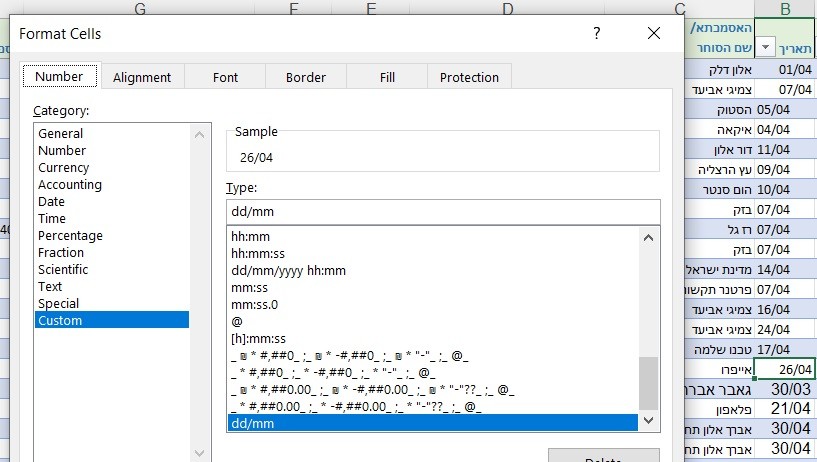Select the General category
The image size is (817, 462).
click(x=112, y=133)
